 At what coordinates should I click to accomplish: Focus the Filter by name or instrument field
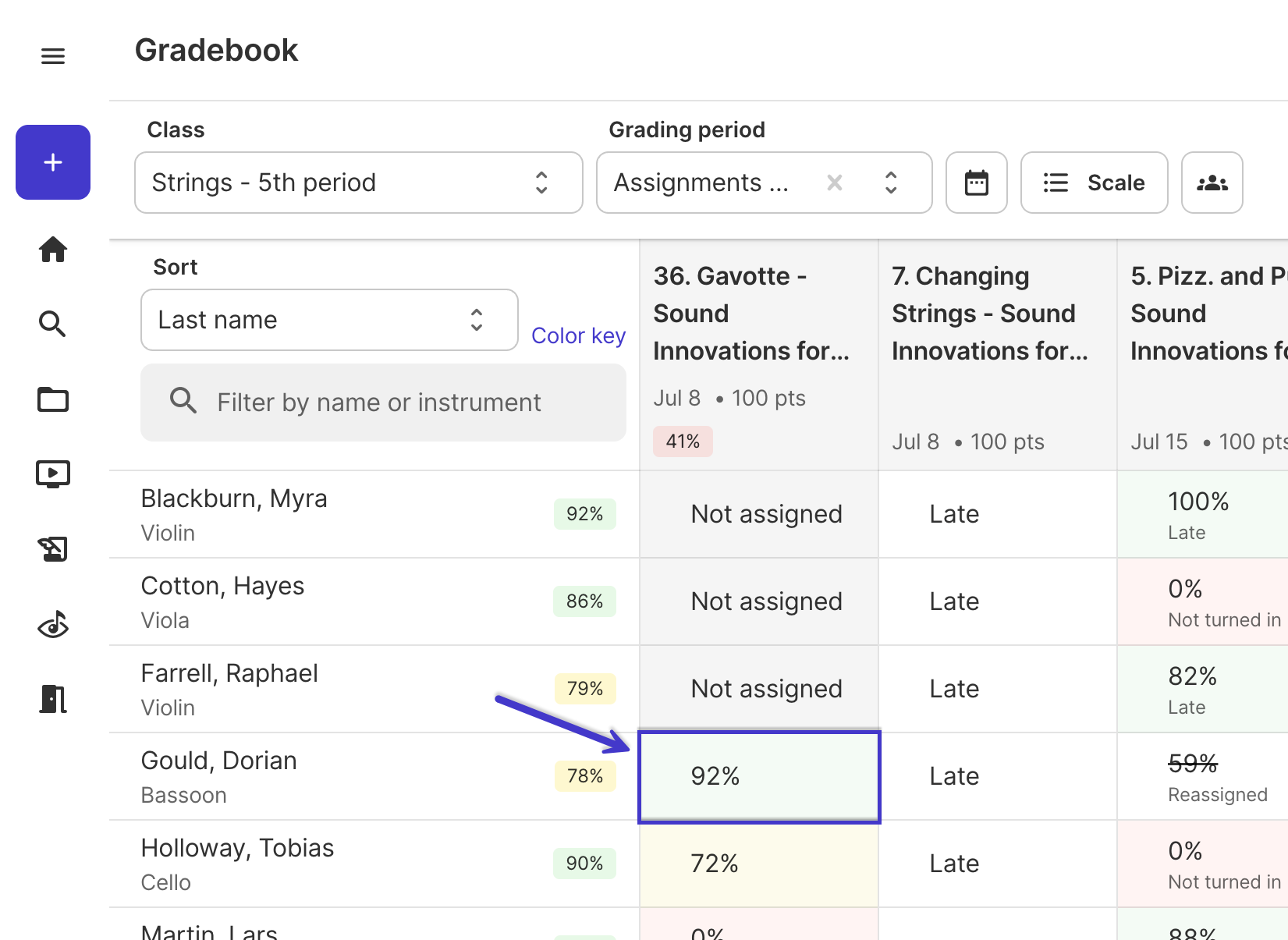pos(384,403)
